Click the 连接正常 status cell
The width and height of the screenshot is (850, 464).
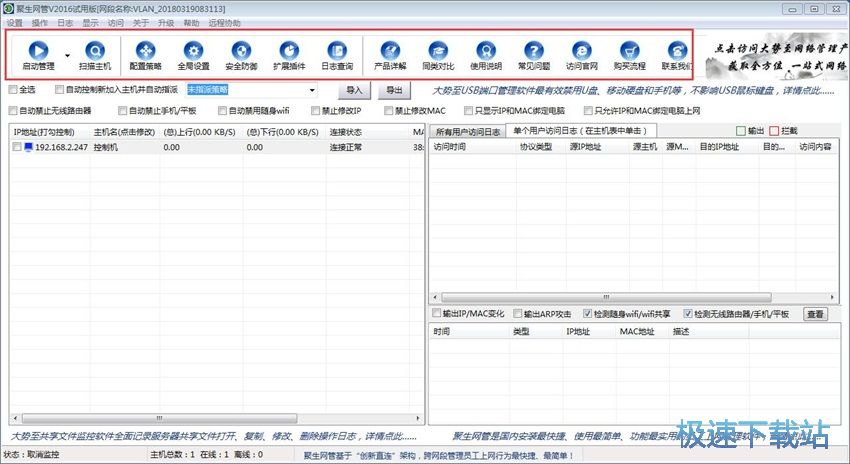[x=346, y=147]
